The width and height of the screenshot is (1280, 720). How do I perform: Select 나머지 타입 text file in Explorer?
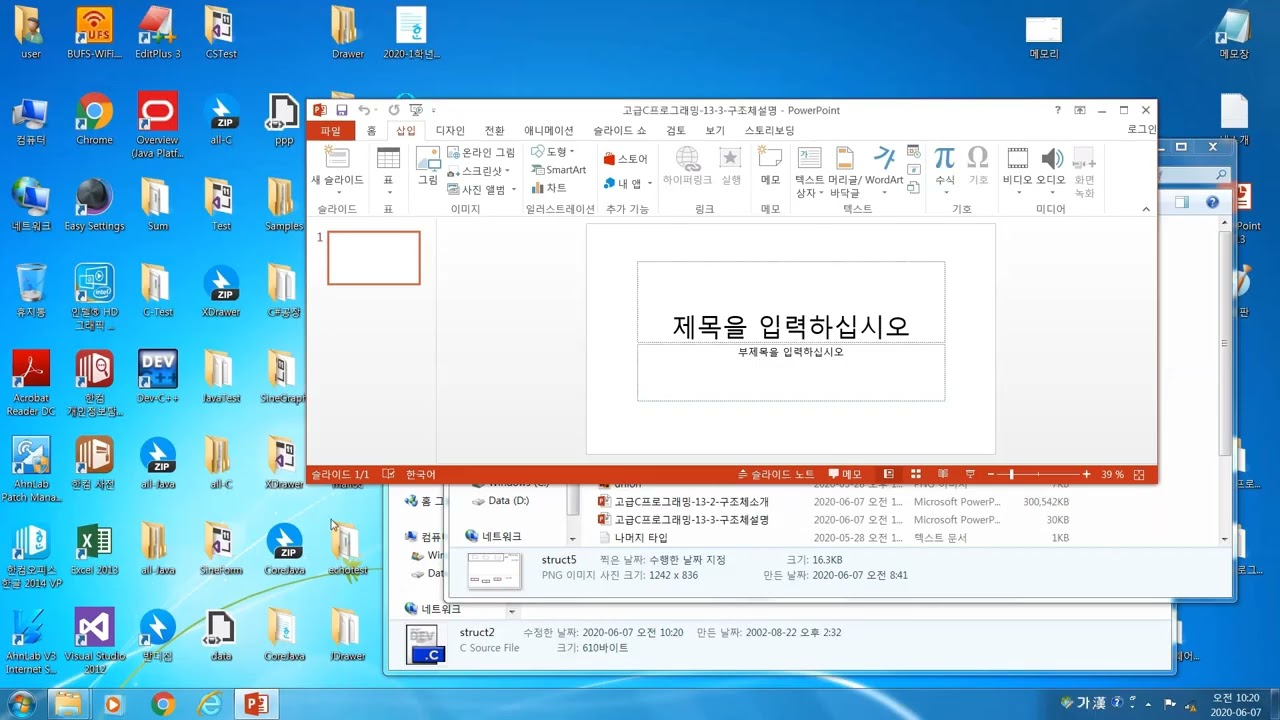point(641,538)
